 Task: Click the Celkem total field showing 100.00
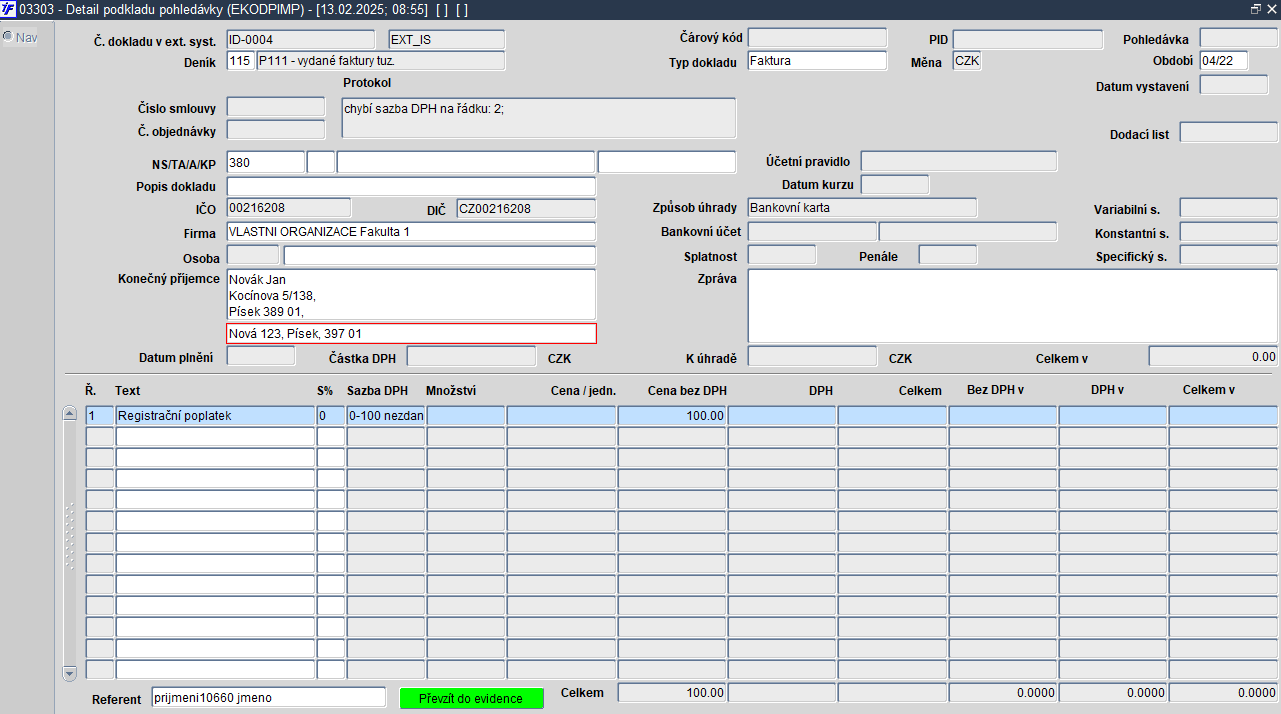tap(672, 692)
